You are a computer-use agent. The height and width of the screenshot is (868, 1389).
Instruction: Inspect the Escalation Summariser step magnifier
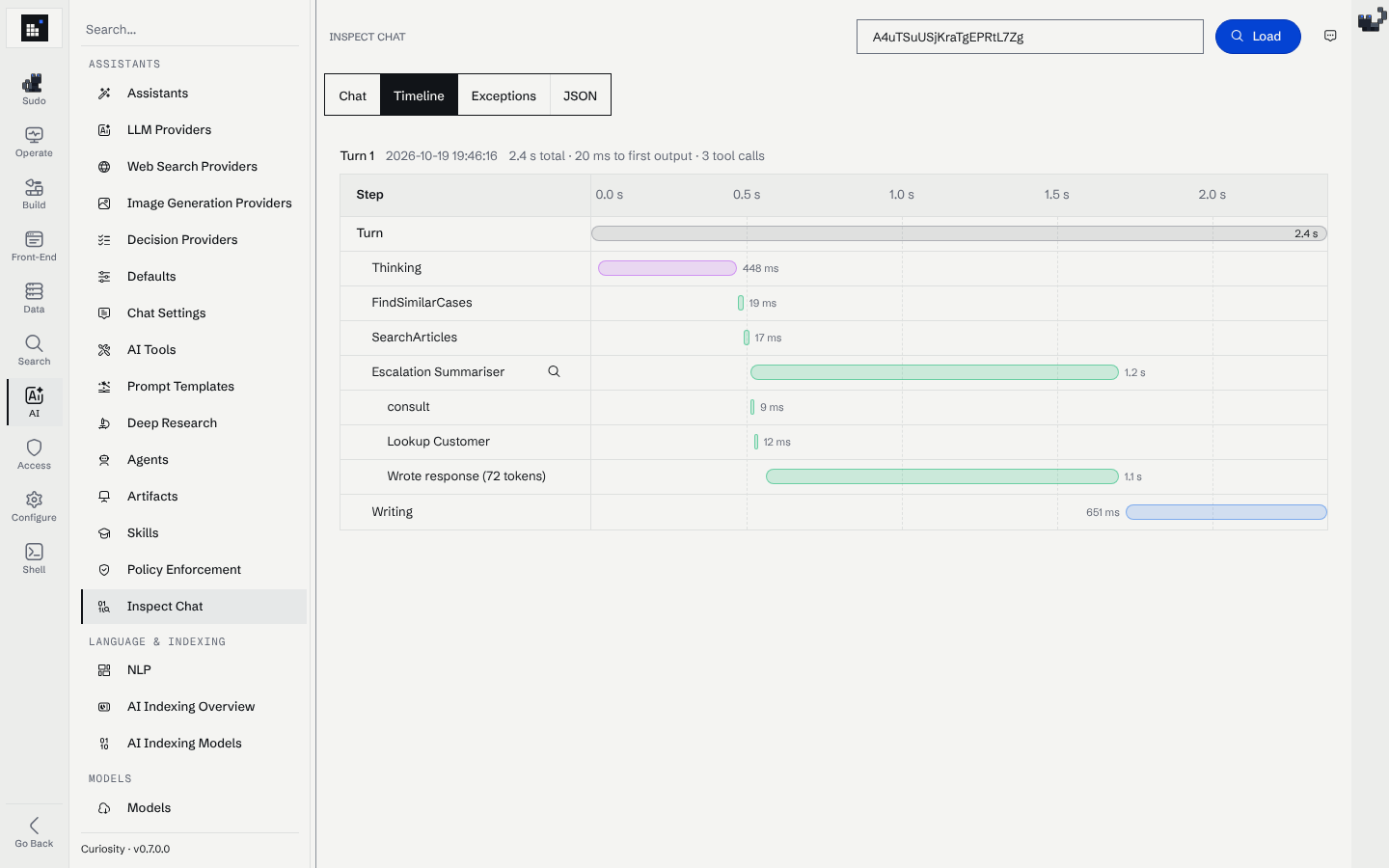[x=554, y=371]
